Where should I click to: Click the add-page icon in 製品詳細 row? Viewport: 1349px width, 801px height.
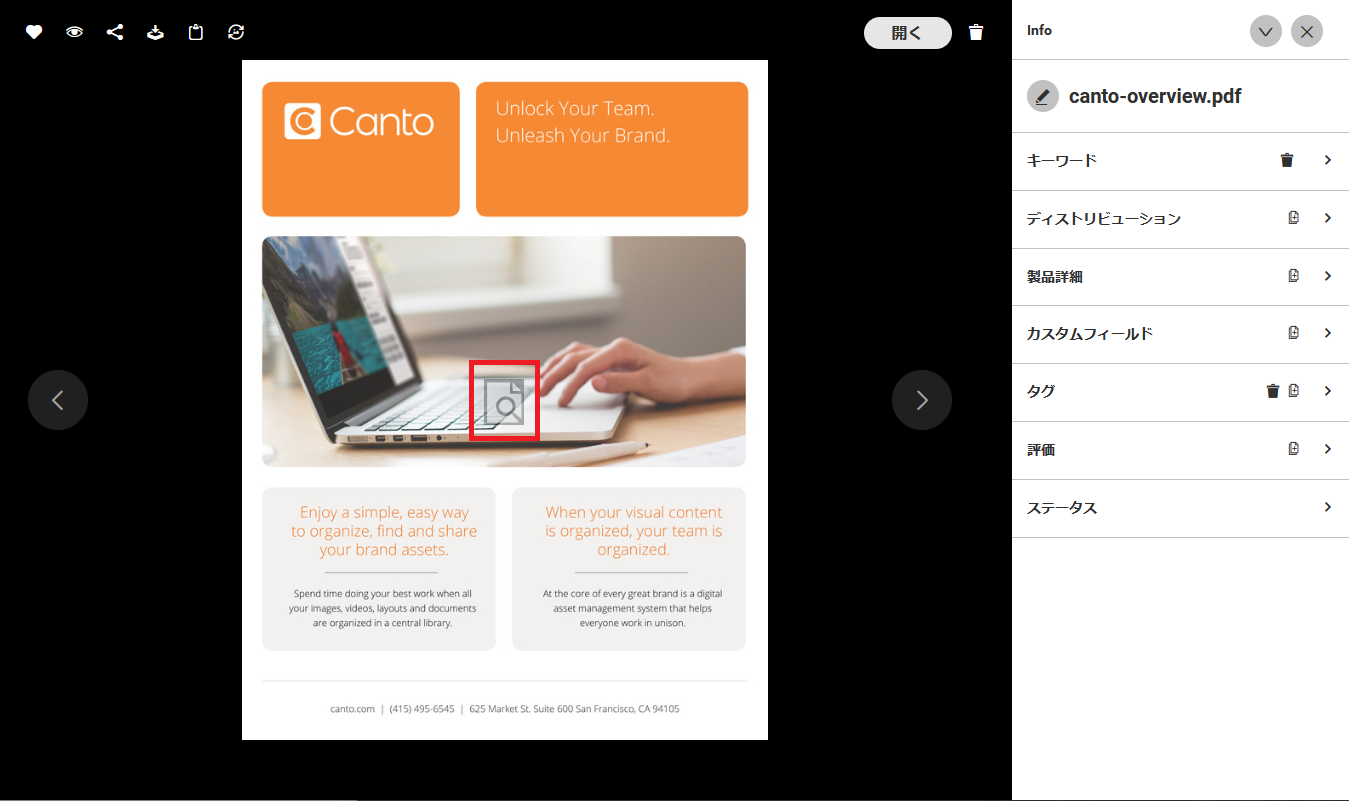[x=1293, y=276]
